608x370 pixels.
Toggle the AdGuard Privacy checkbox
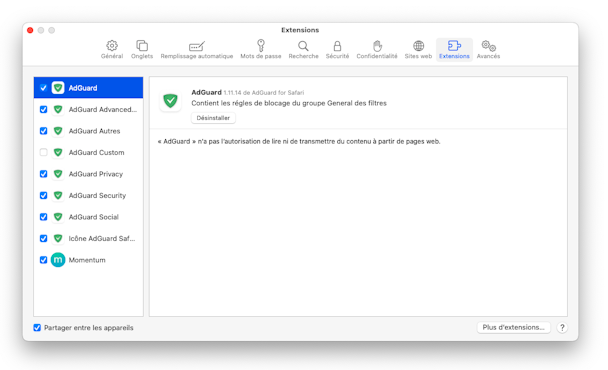click(43, 174)
